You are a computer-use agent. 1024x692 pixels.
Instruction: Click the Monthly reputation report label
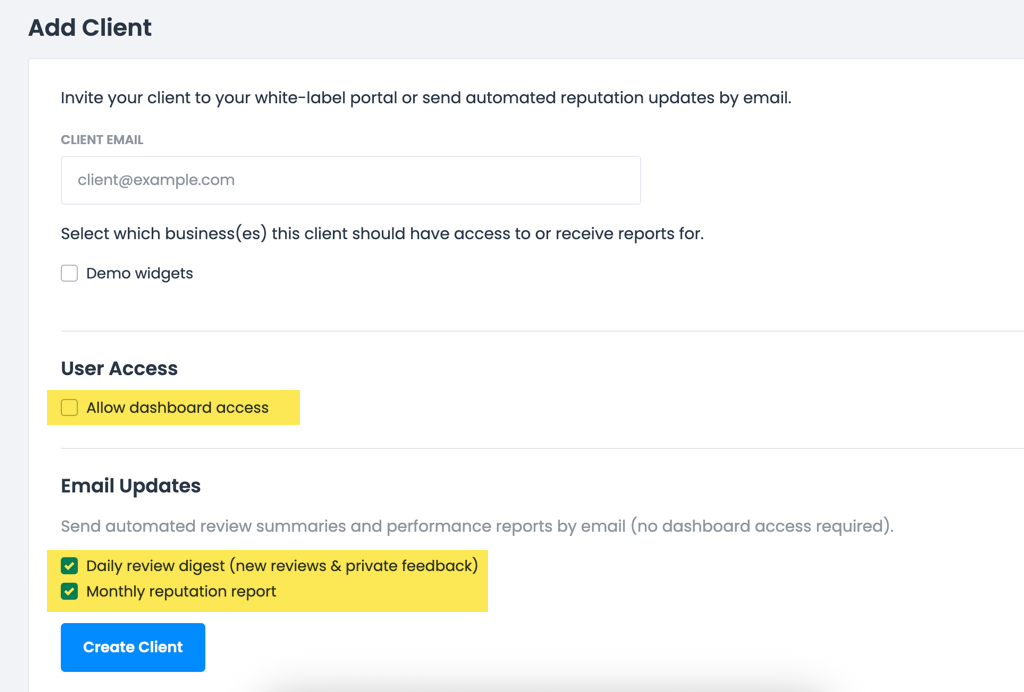[x=180, y=591]
